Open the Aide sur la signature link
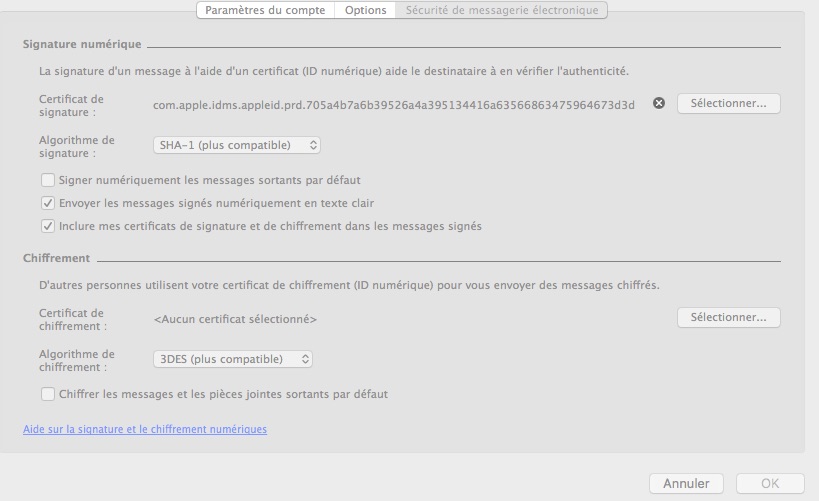 pos(145,429)
